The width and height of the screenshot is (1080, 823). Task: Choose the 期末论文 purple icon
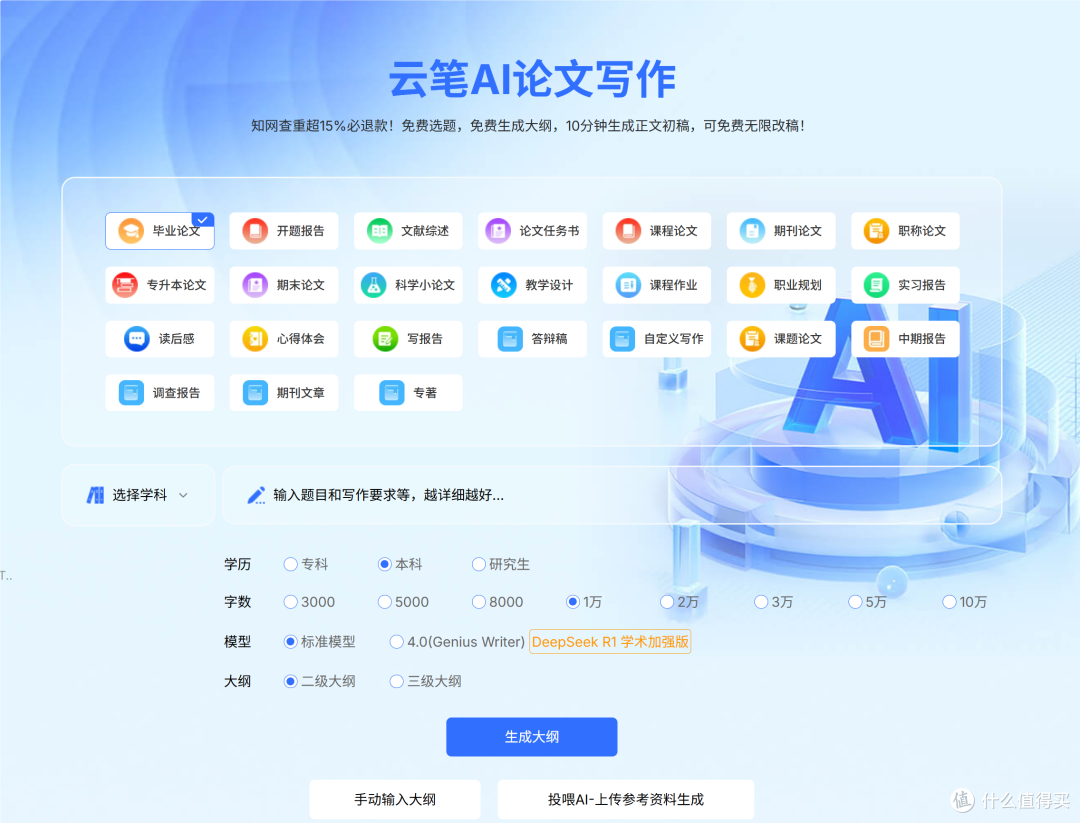255,284
